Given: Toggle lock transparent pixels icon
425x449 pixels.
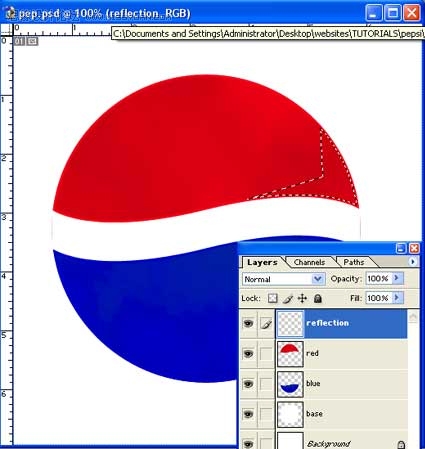Looking at the screenshot, I should tap(273, 298).
